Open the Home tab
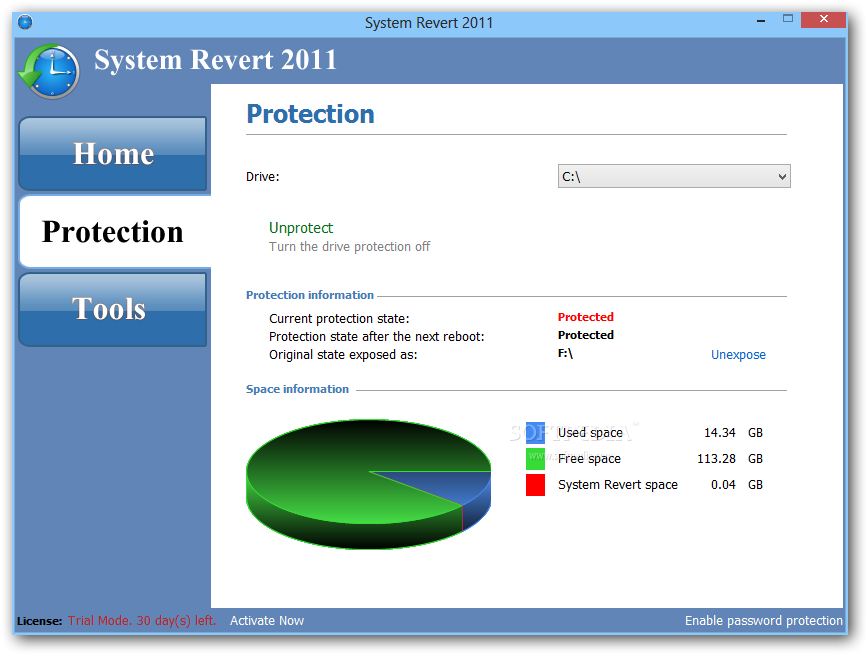 [113, 154]
